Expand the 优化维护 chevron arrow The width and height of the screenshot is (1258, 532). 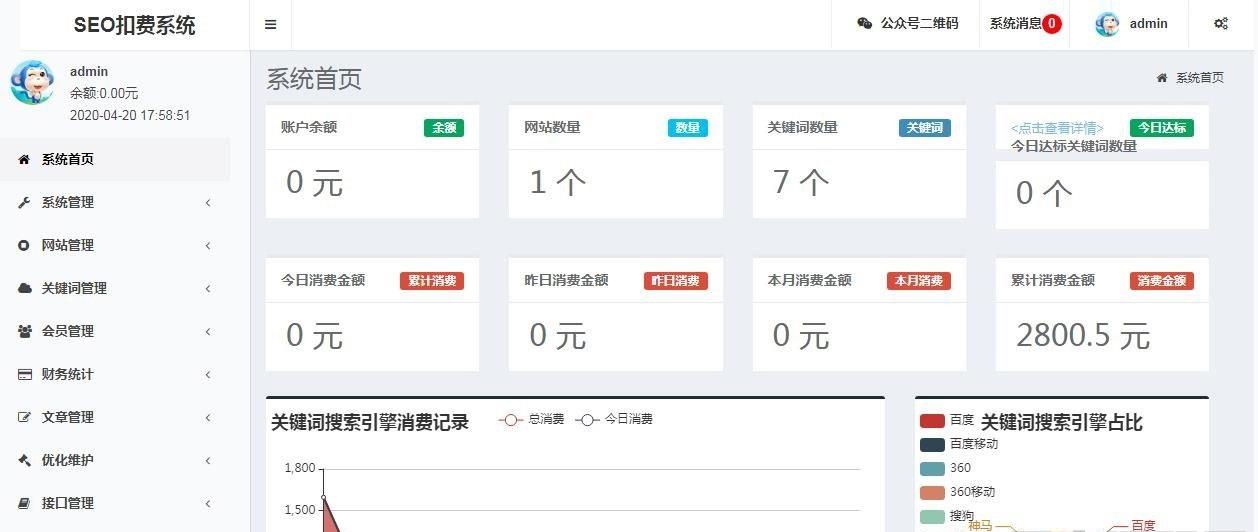pos(208,461)
